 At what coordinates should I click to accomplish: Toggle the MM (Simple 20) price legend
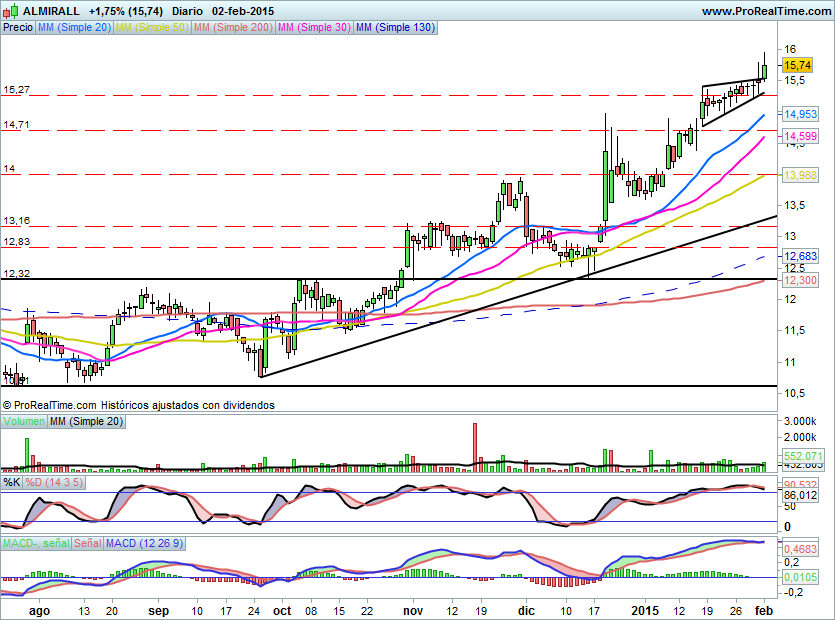tap(74, 28)
